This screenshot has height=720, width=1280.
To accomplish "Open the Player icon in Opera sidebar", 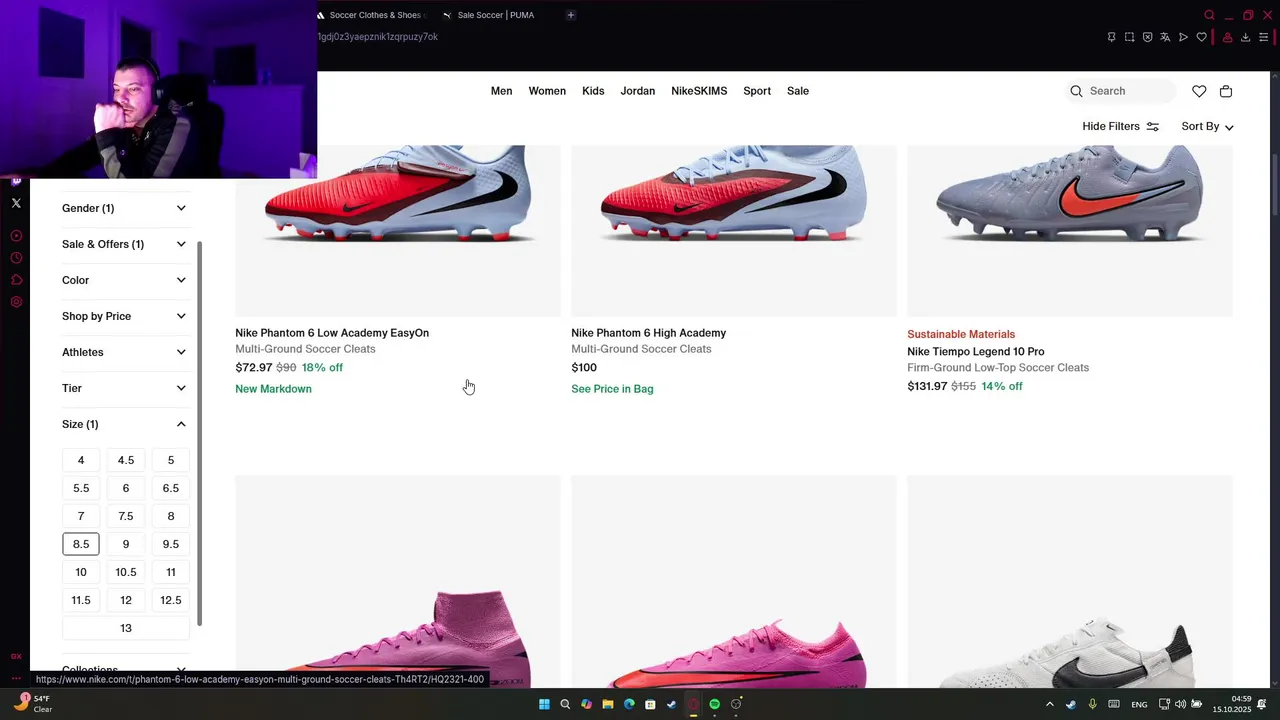I will tap(16, 236).
